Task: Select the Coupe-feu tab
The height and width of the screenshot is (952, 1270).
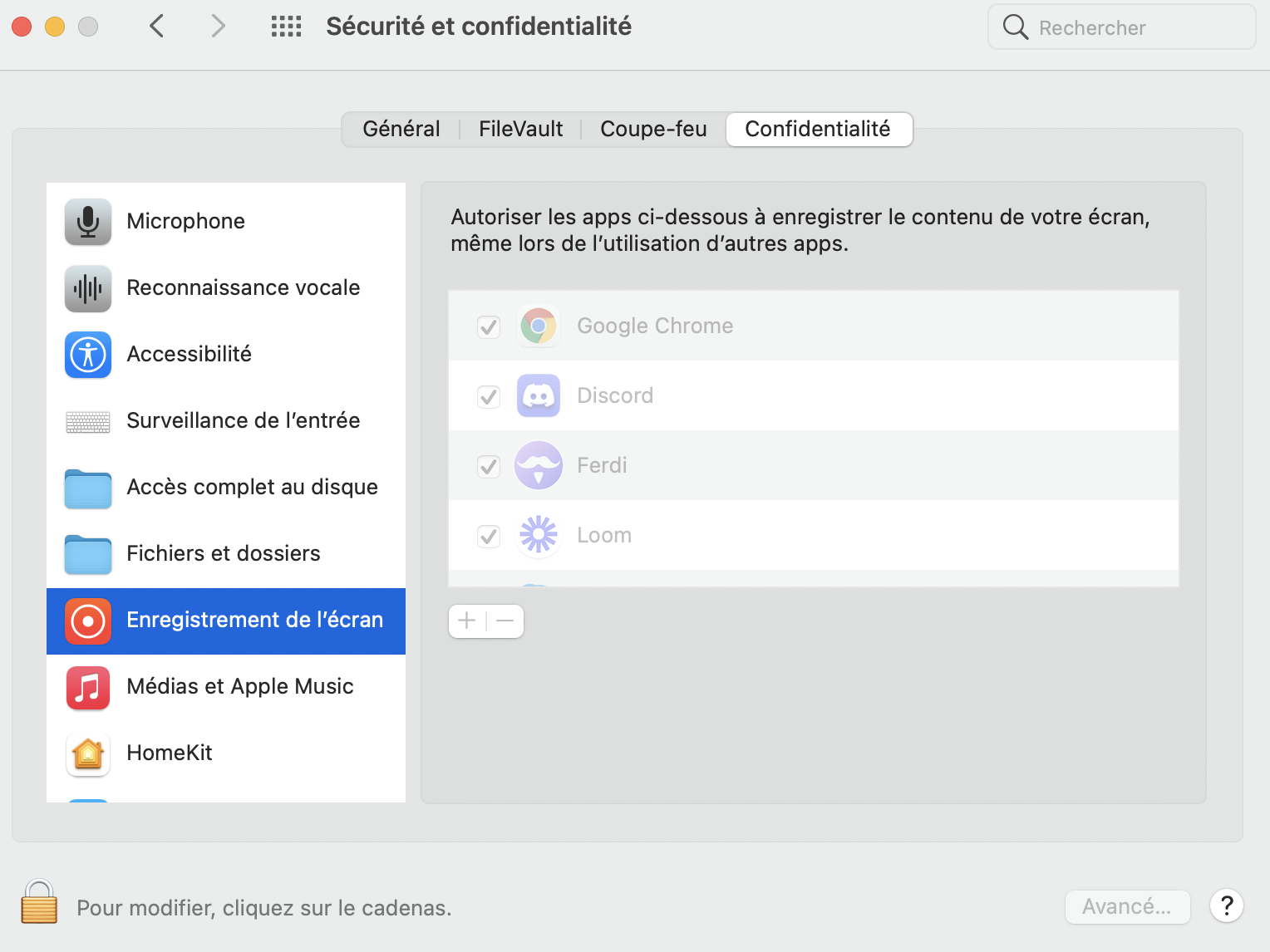Action: click(x=653, y=129)
